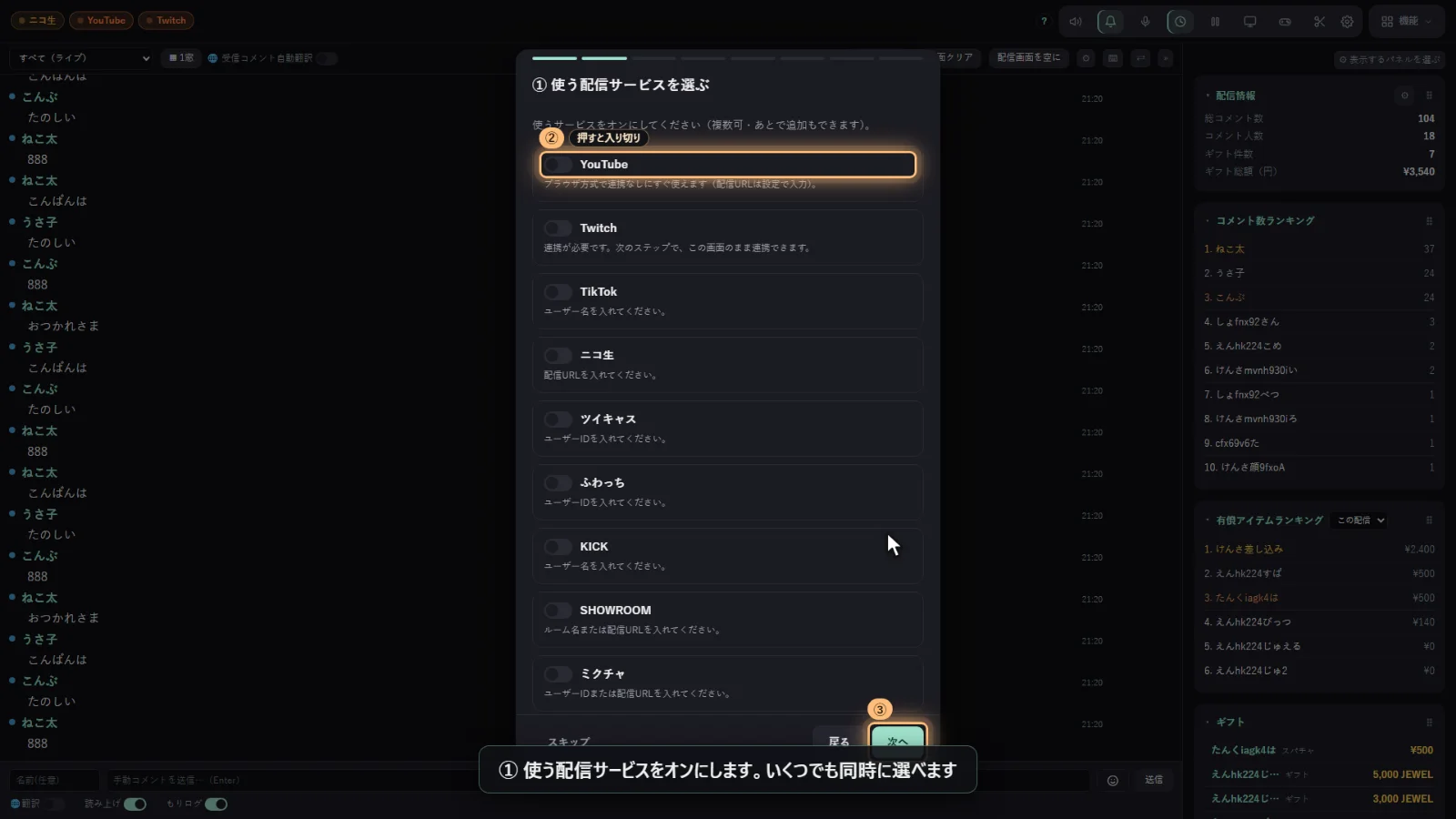Toggle the もりログ switch at bottom
Screen dimensions: 1456x819
tap(217, 804)
